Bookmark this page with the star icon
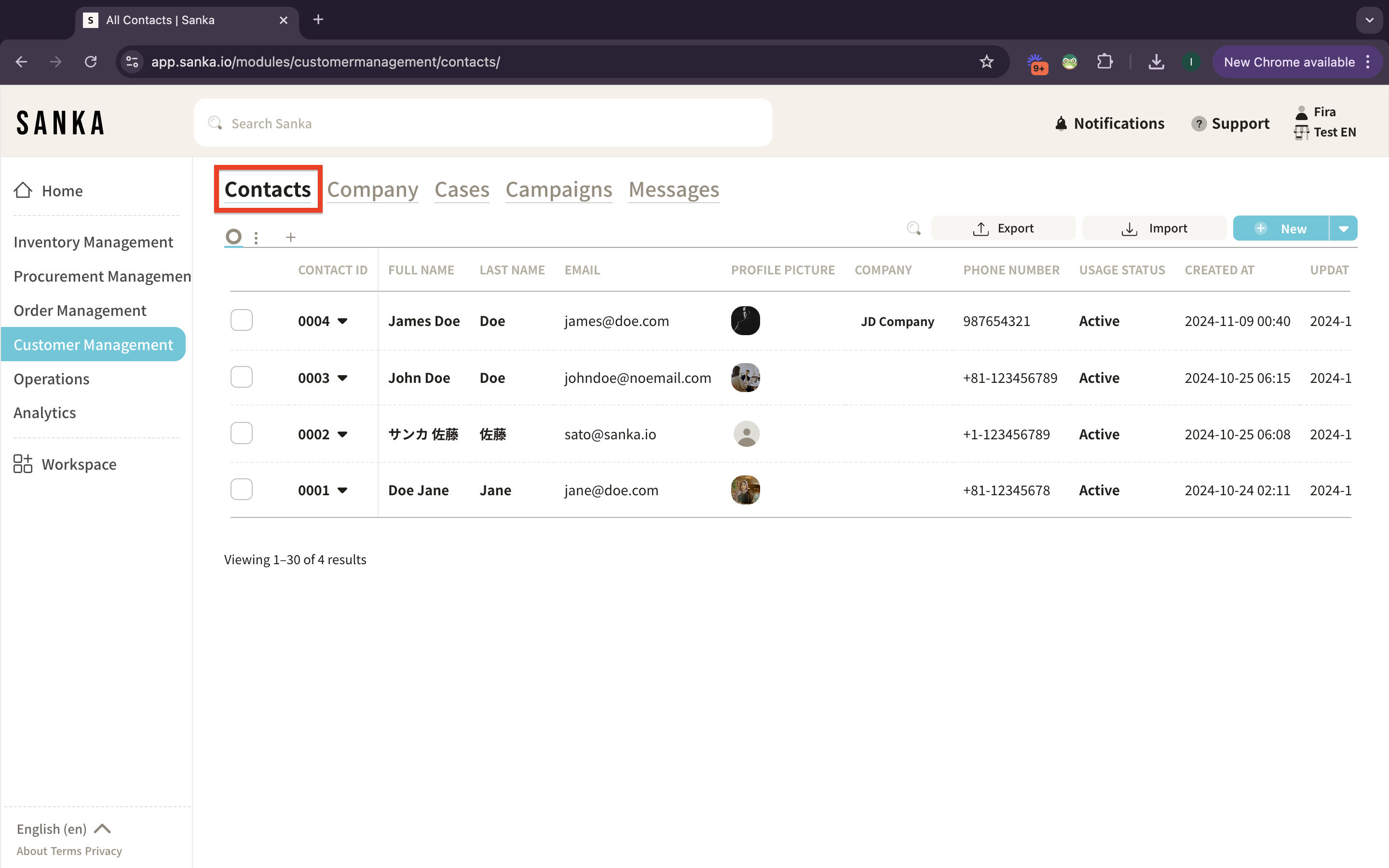The width and height of the screenshot is (1389, 868). (986, 62)
